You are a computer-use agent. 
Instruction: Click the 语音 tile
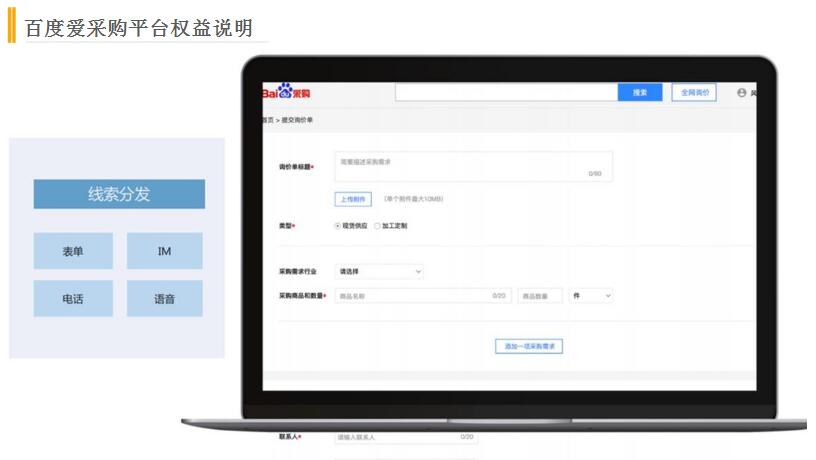click(164, 299)
